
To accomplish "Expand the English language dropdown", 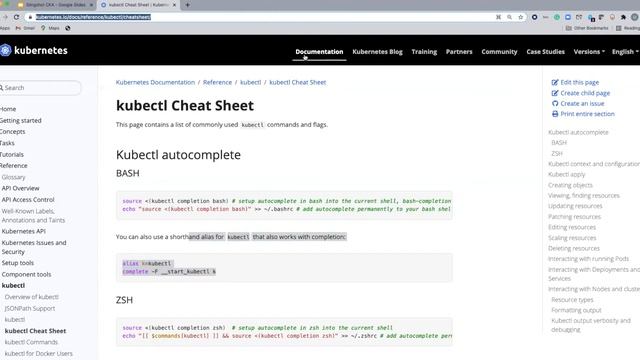I will pos(625,52).
